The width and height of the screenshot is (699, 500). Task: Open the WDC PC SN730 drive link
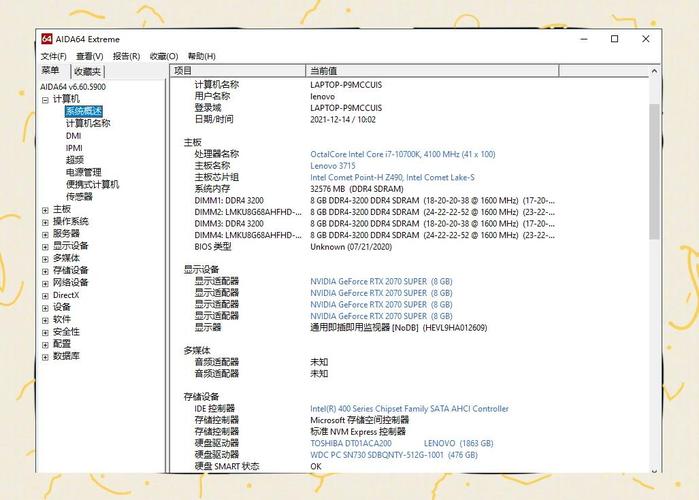click(394, 455)
